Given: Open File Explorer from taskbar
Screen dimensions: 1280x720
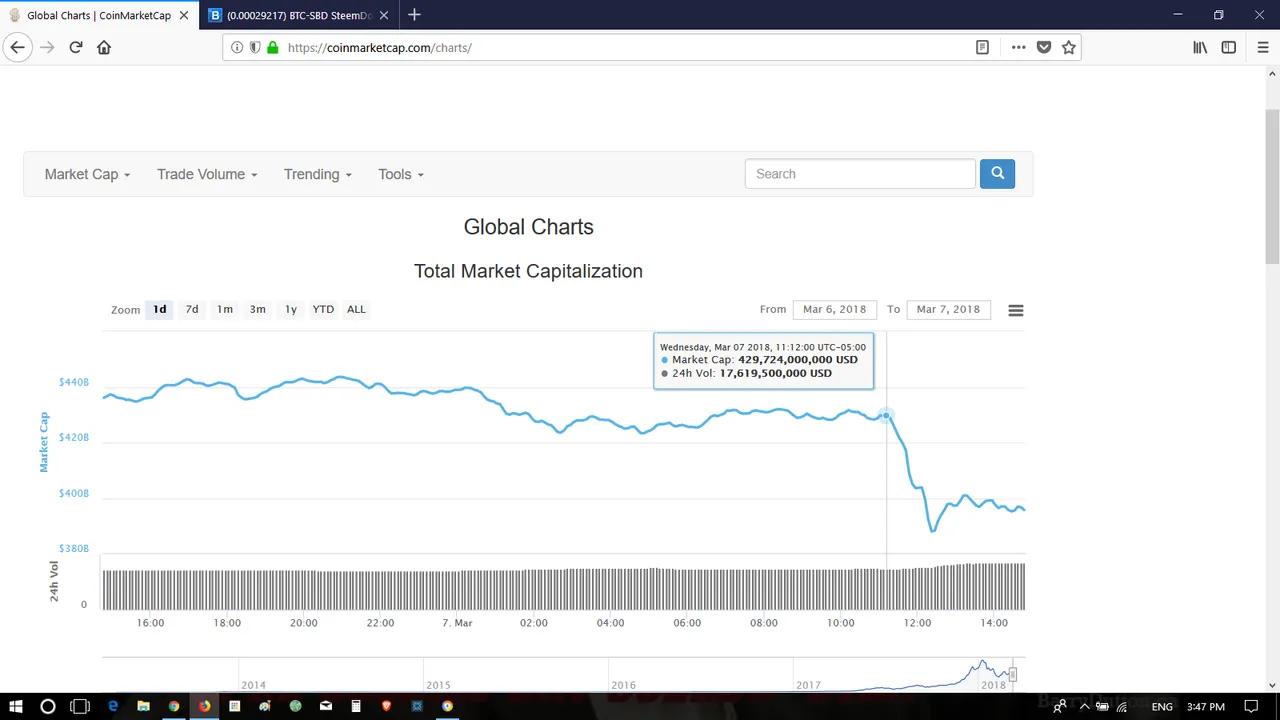Looking at the screenshot, I should [143, 706].
